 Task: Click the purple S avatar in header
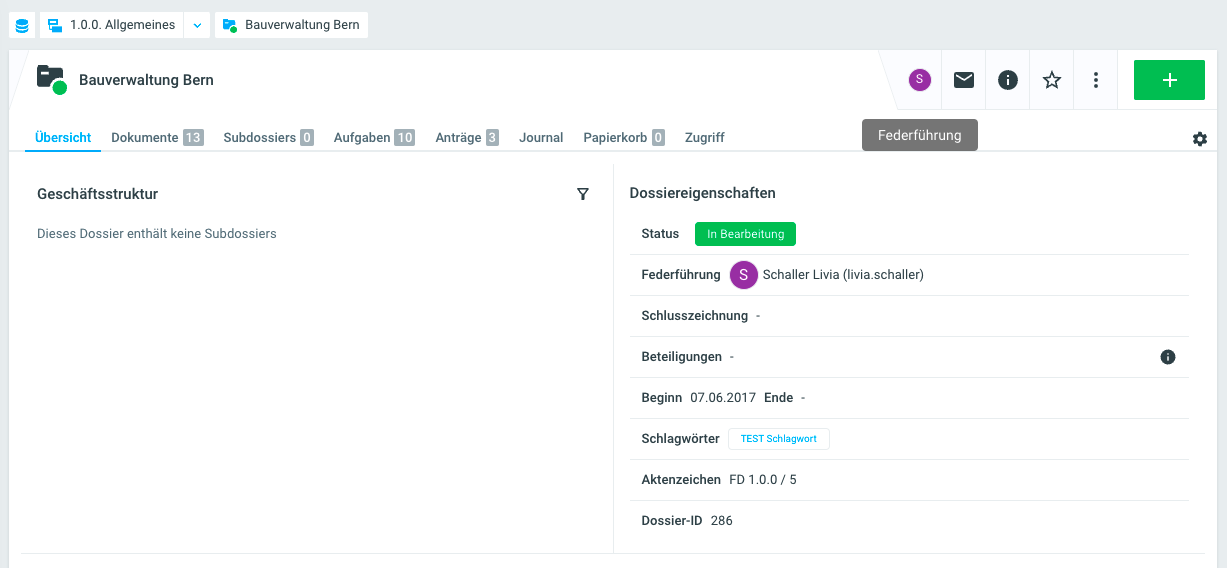(920, 80)
